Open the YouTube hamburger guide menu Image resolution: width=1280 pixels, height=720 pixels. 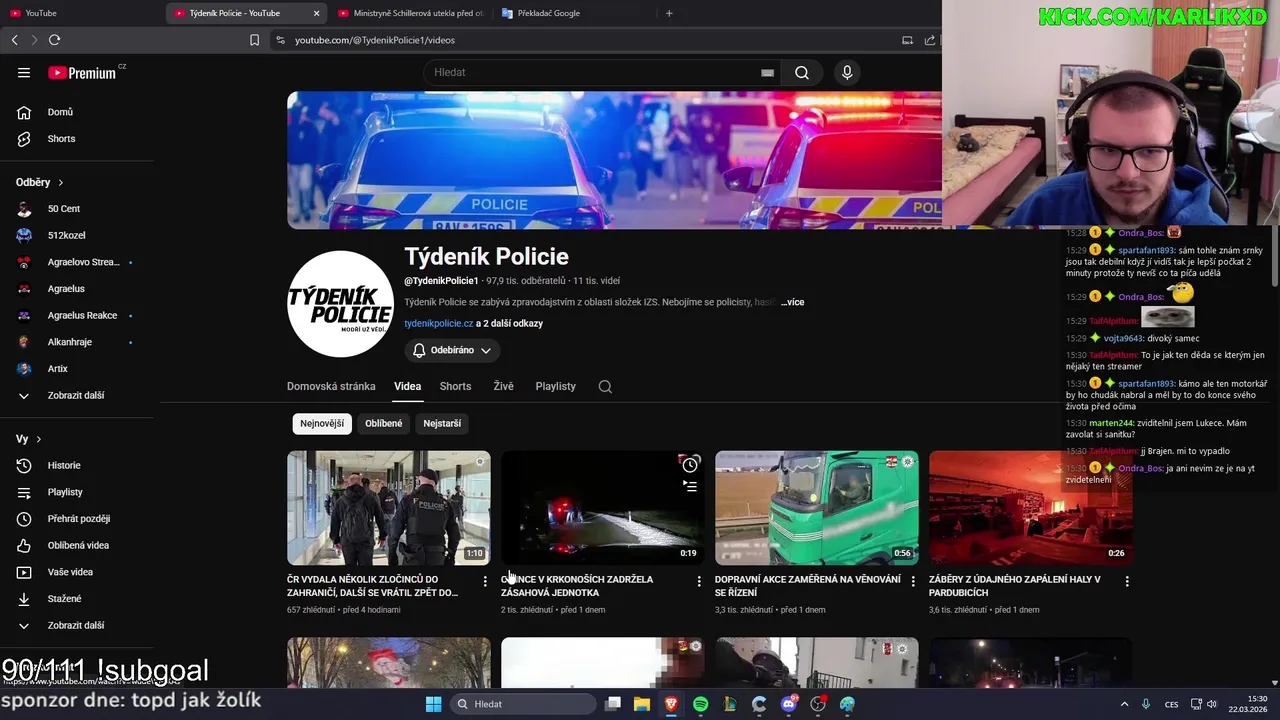24,73
